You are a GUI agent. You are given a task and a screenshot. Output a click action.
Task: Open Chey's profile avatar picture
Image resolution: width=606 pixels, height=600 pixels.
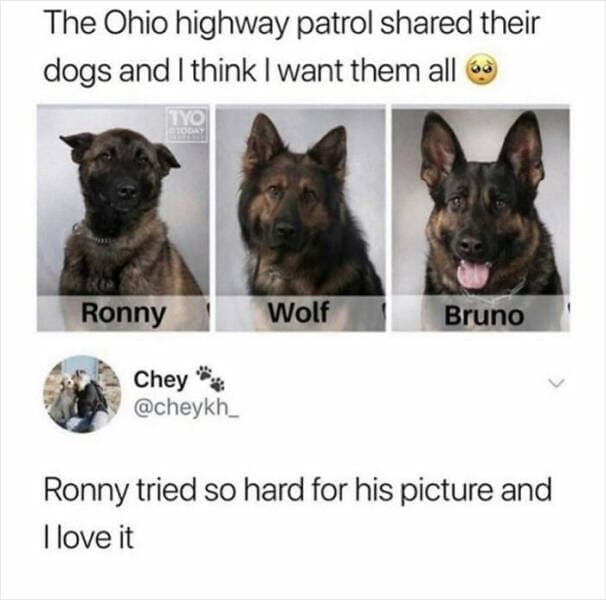[x=82, y=394]
